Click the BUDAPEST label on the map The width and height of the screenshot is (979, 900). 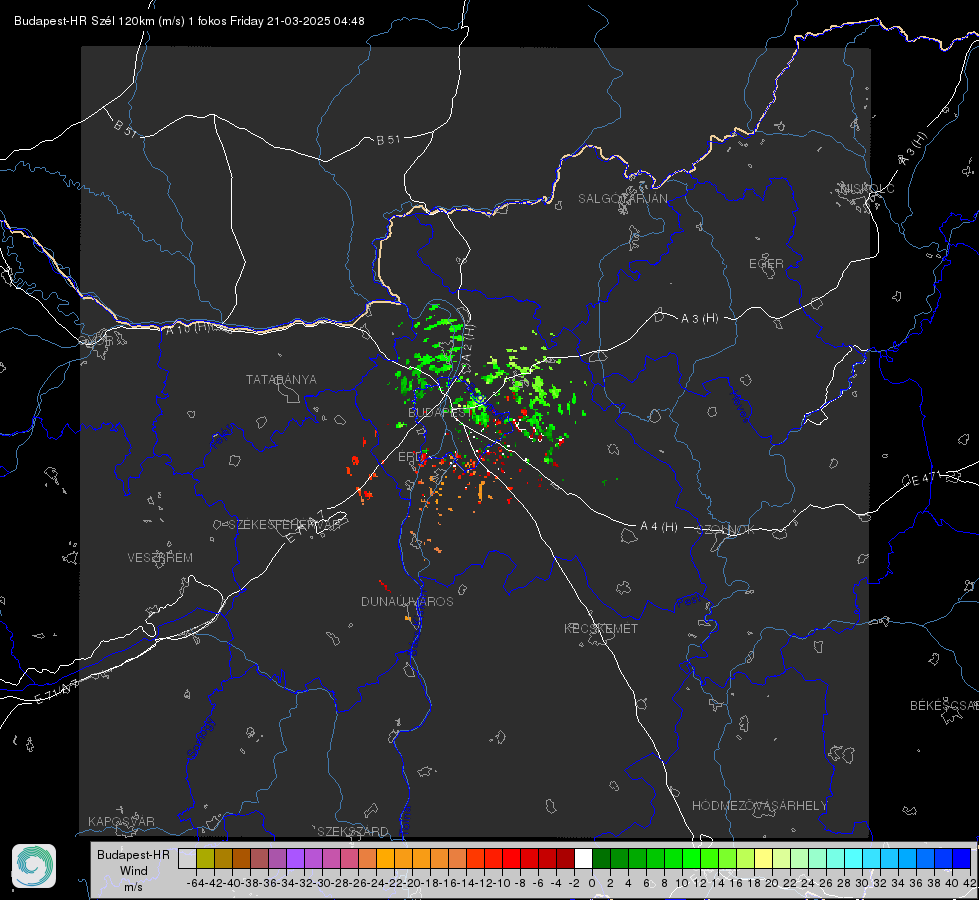440,412
